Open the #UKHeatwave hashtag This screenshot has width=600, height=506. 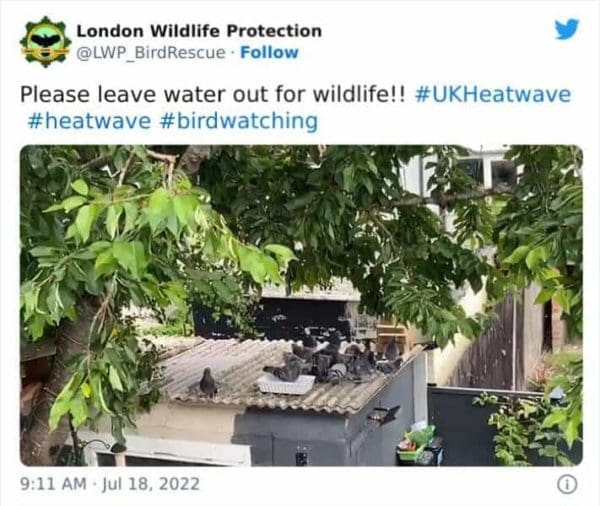point(493,94)
